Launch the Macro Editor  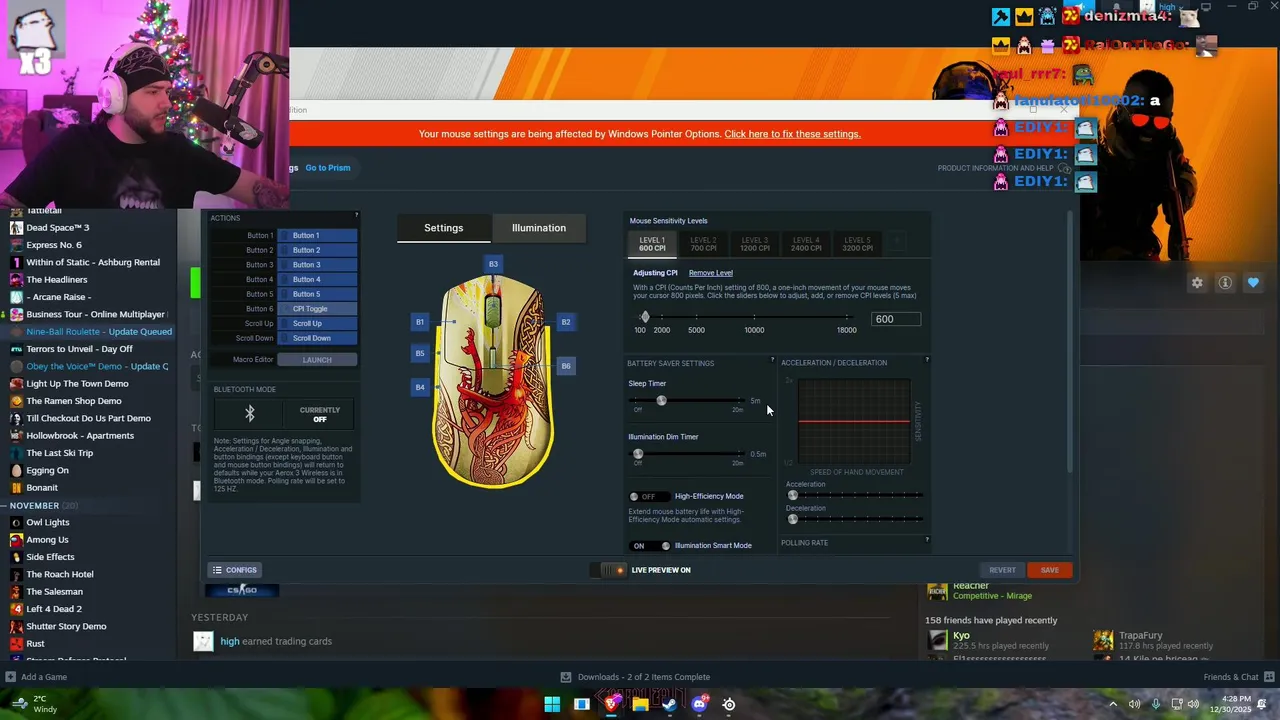[x=317, y=360]
